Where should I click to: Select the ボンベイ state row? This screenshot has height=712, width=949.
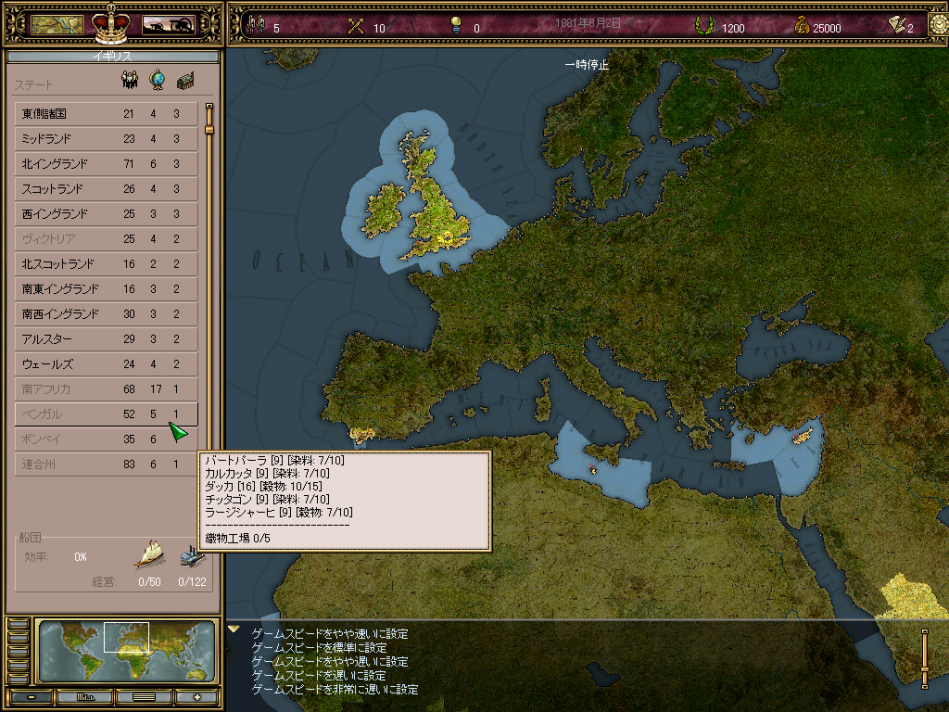click(x=106, y=439)
